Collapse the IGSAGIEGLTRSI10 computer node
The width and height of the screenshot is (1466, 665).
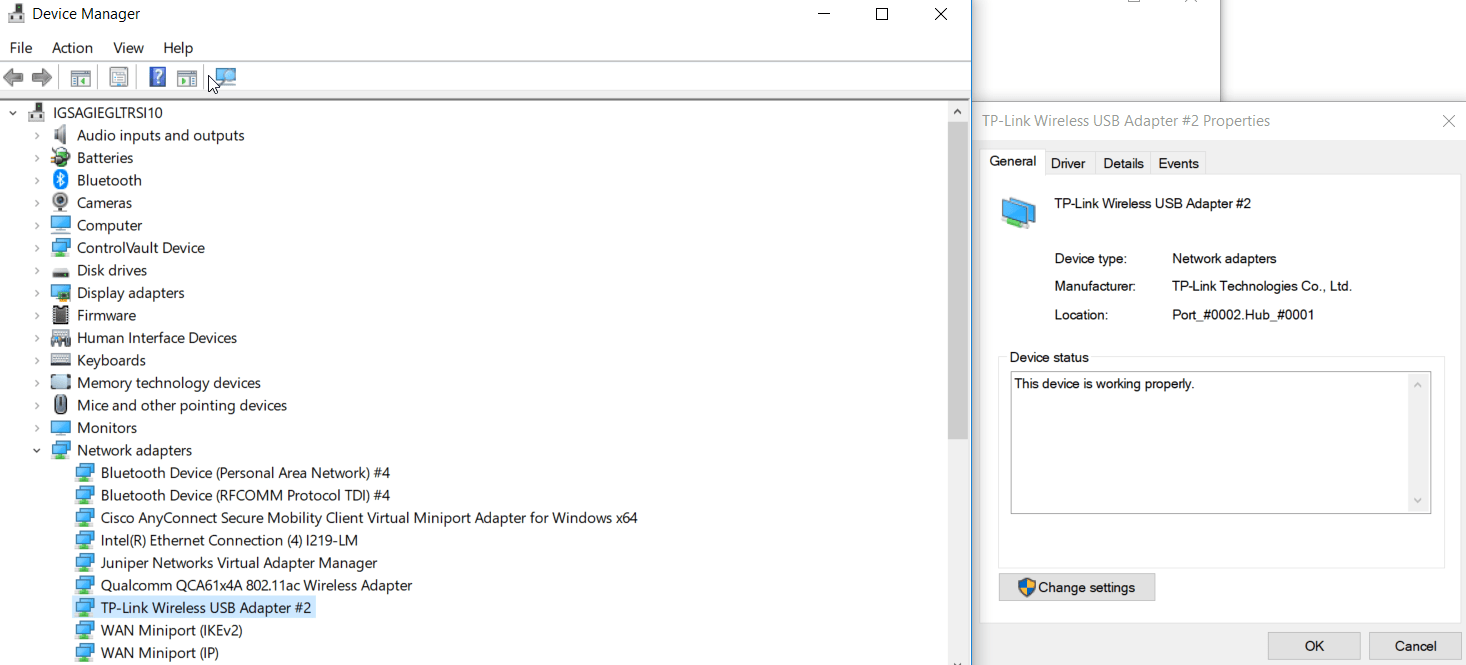point(12,112)
